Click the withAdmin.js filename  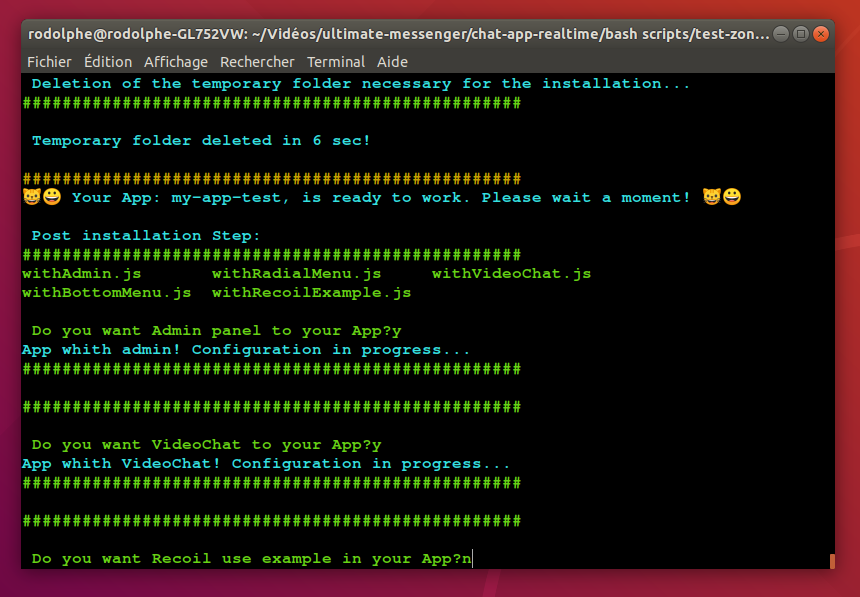click(x=81, y=274)
